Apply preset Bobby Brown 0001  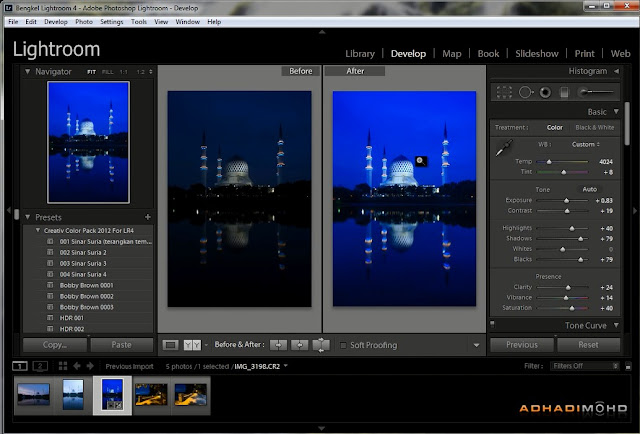[x=87, y=285]
